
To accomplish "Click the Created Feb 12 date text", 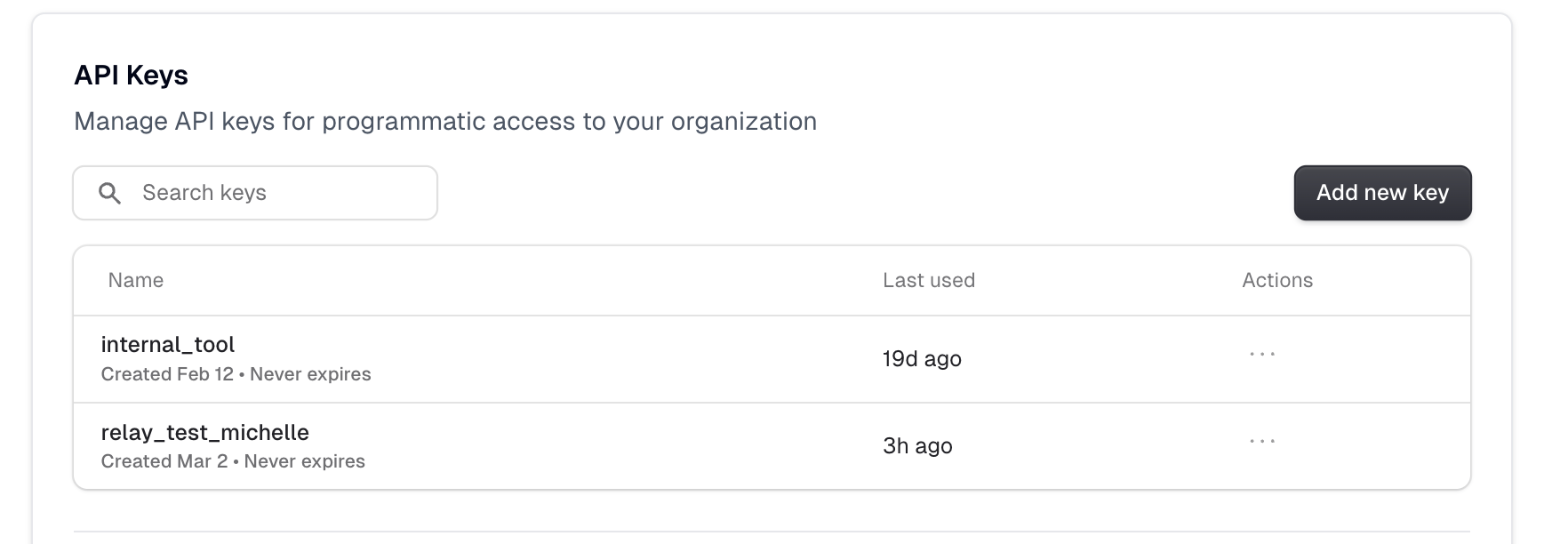I will pyautogui.click(x=167, y=375).
